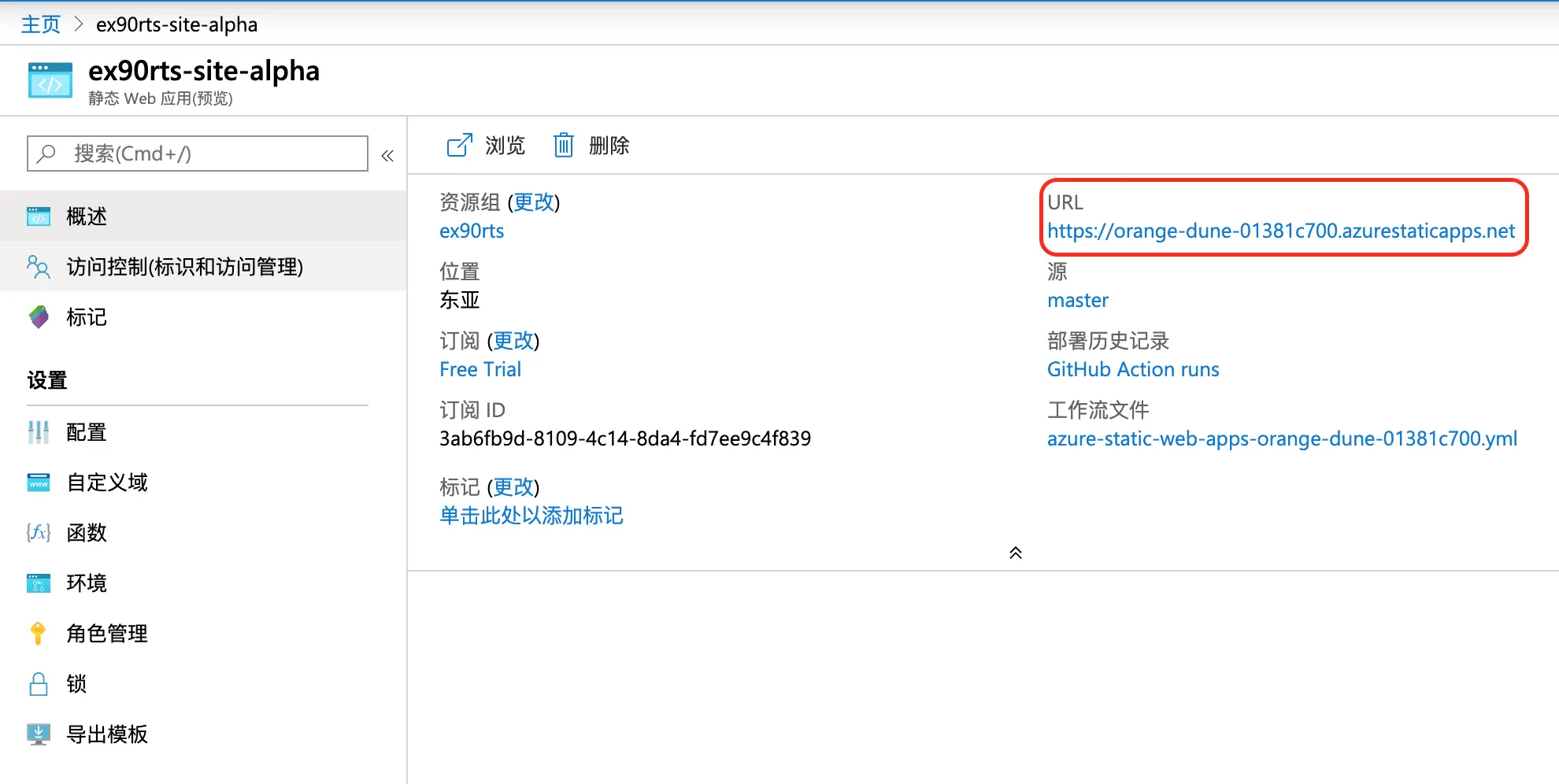
Task: Open the azure-static-web-apps workflow yml link
Action: [1283, 438]
